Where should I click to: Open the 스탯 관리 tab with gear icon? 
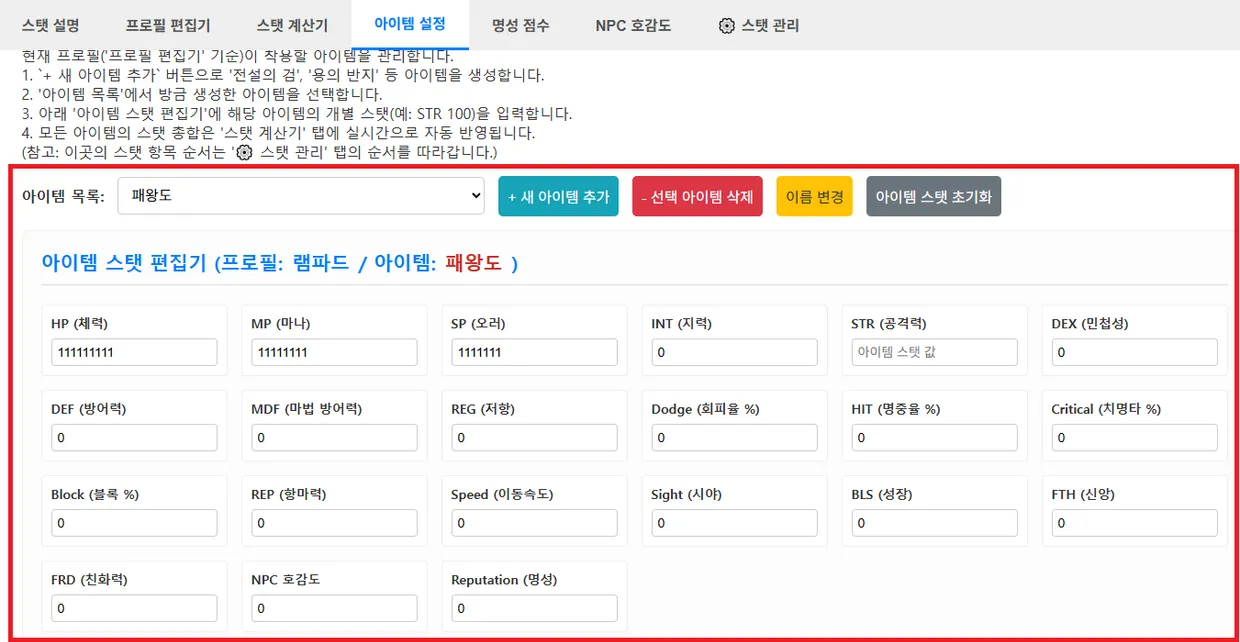click(x=759, y=25)
